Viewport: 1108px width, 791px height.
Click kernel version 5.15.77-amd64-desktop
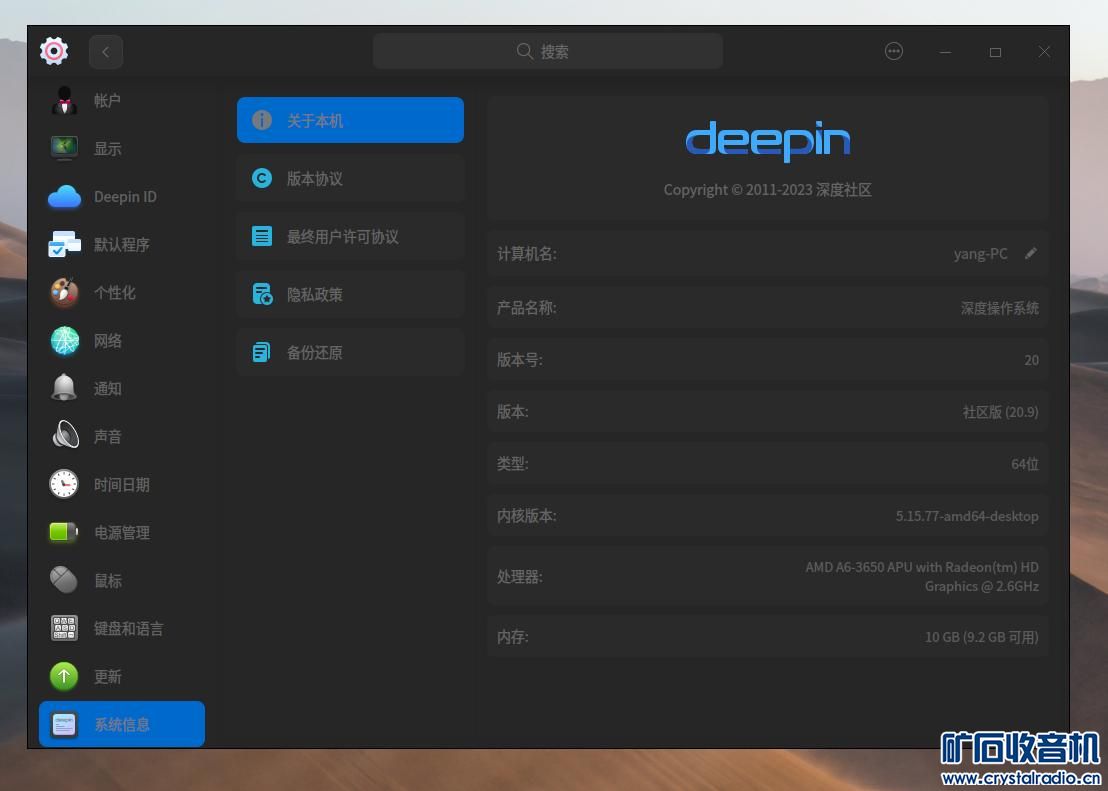[x=967, y=516]
